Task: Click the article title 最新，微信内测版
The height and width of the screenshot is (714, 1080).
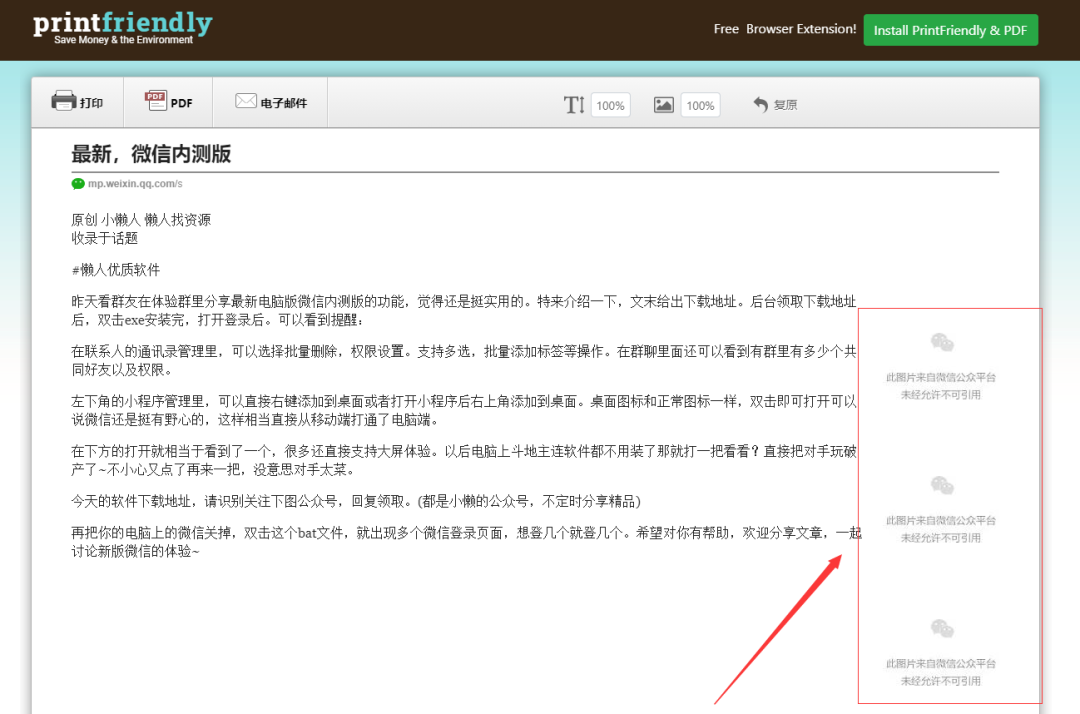Action: (x=151, y=154)
